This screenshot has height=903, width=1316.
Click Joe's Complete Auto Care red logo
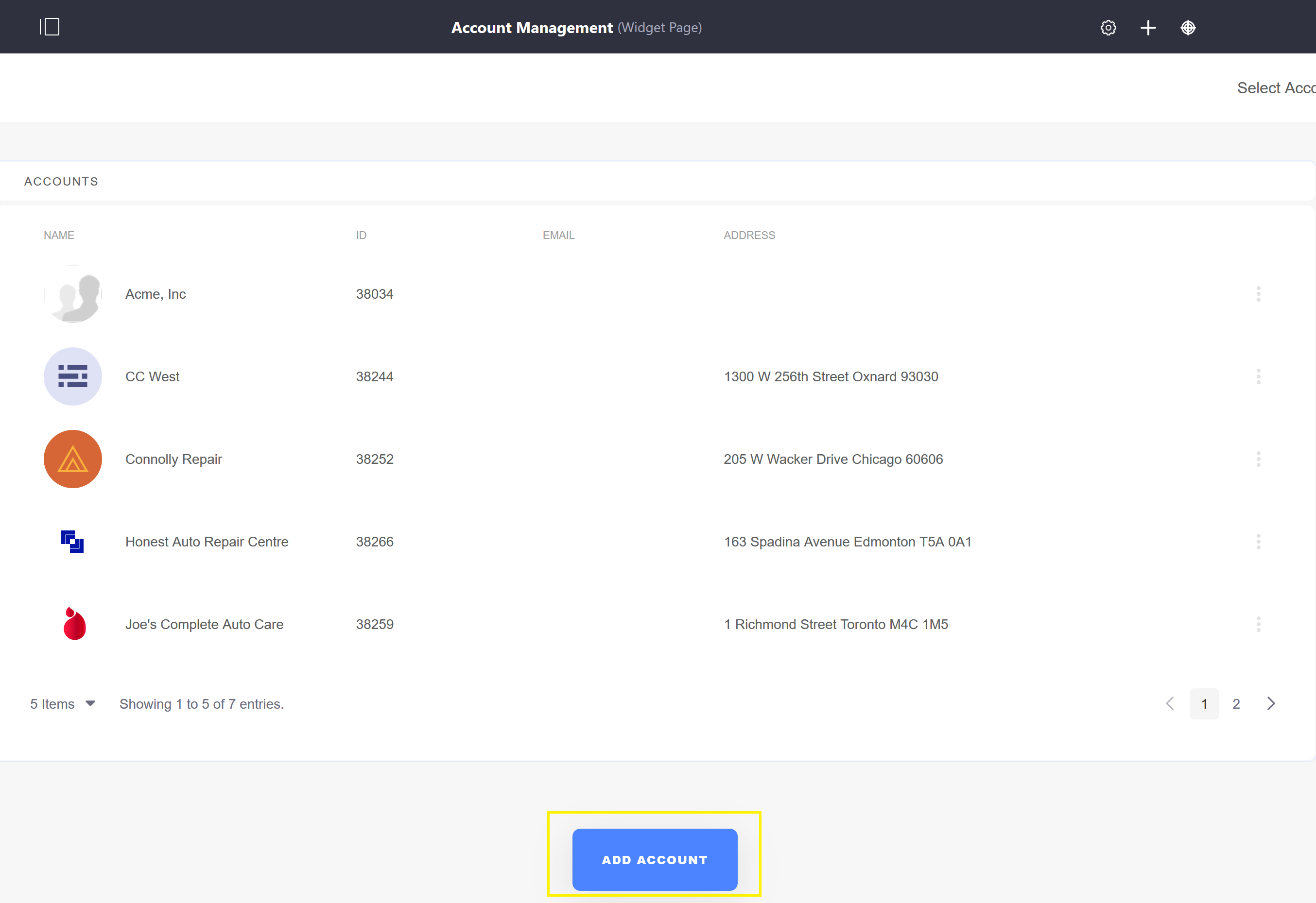click(74, 624)
